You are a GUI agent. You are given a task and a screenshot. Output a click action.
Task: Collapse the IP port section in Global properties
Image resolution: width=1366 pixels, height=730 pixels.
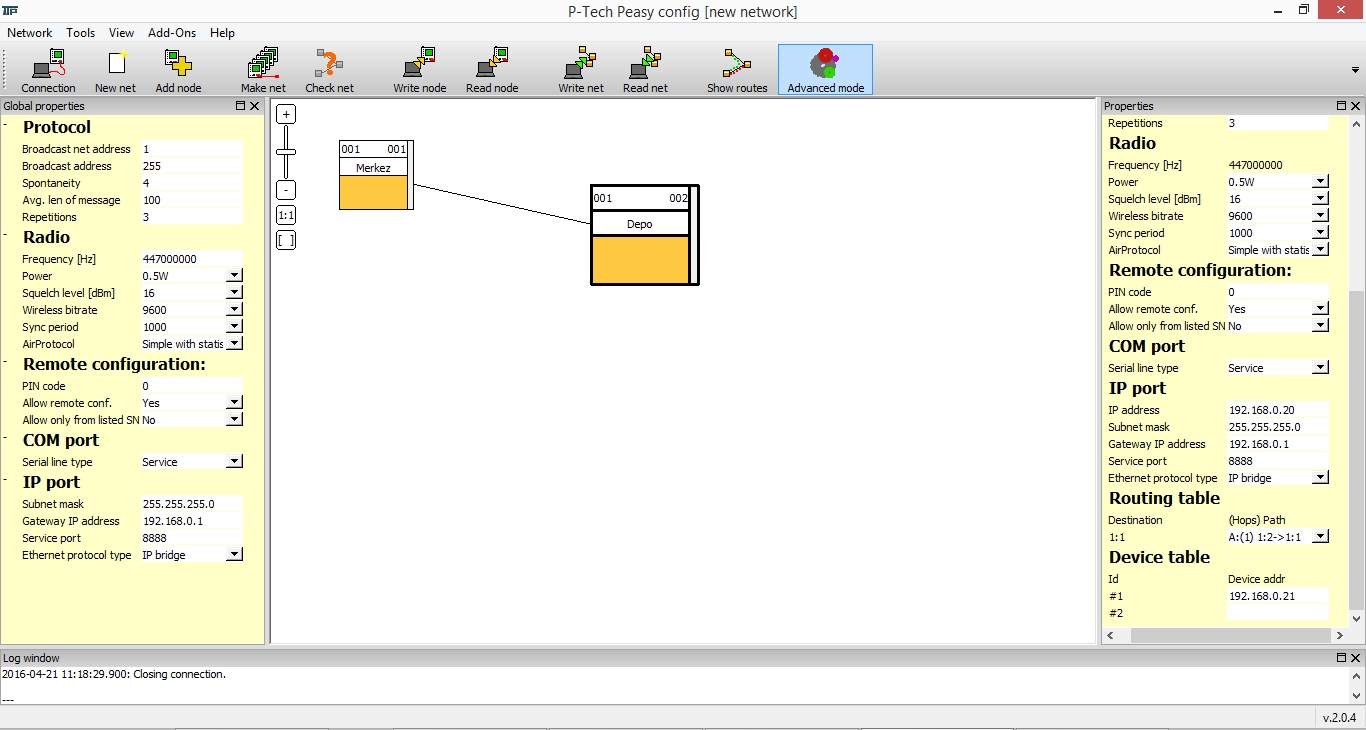pos(5,482)
